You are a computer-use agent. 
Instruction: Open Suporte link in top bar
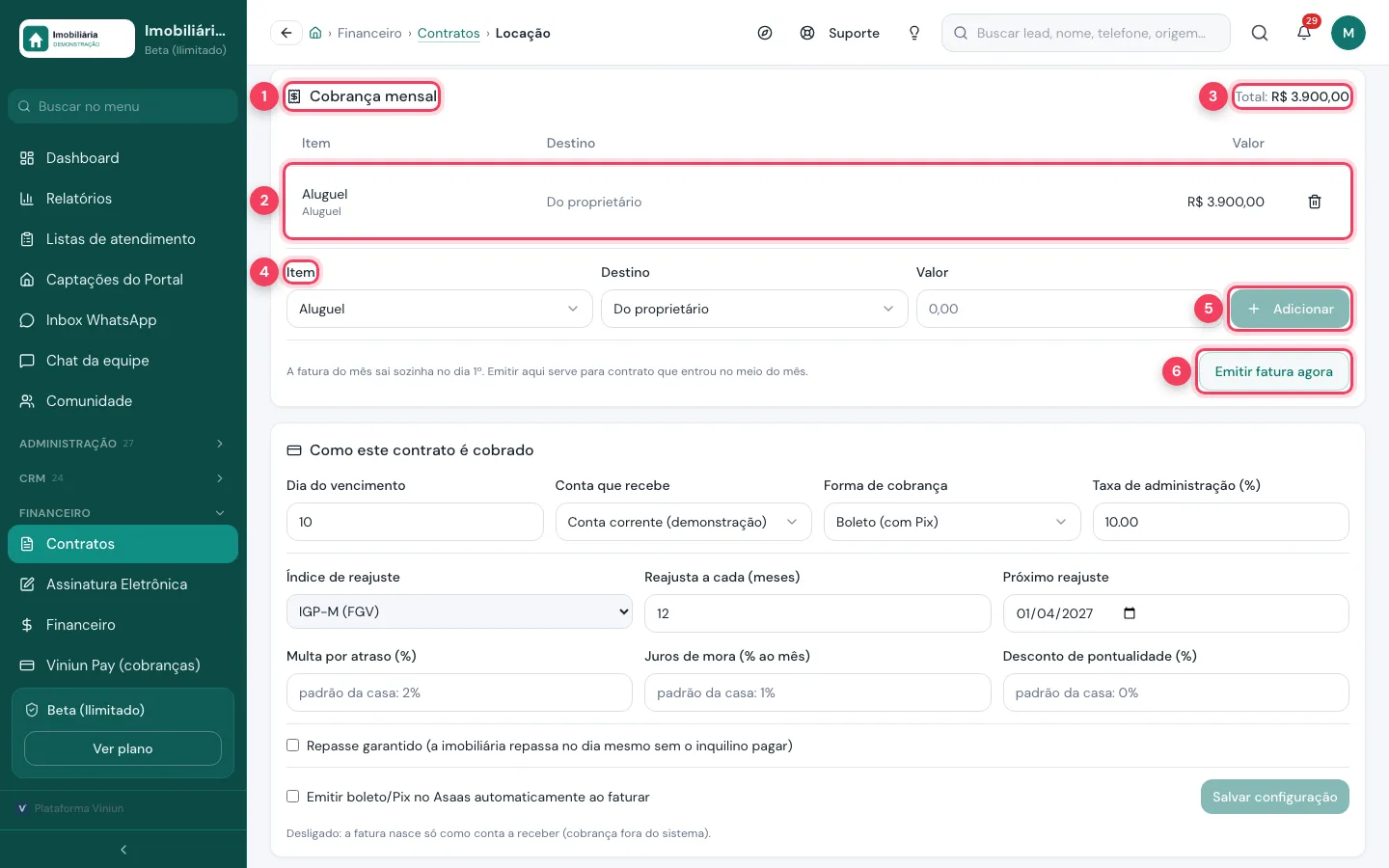tap(841, 33)
